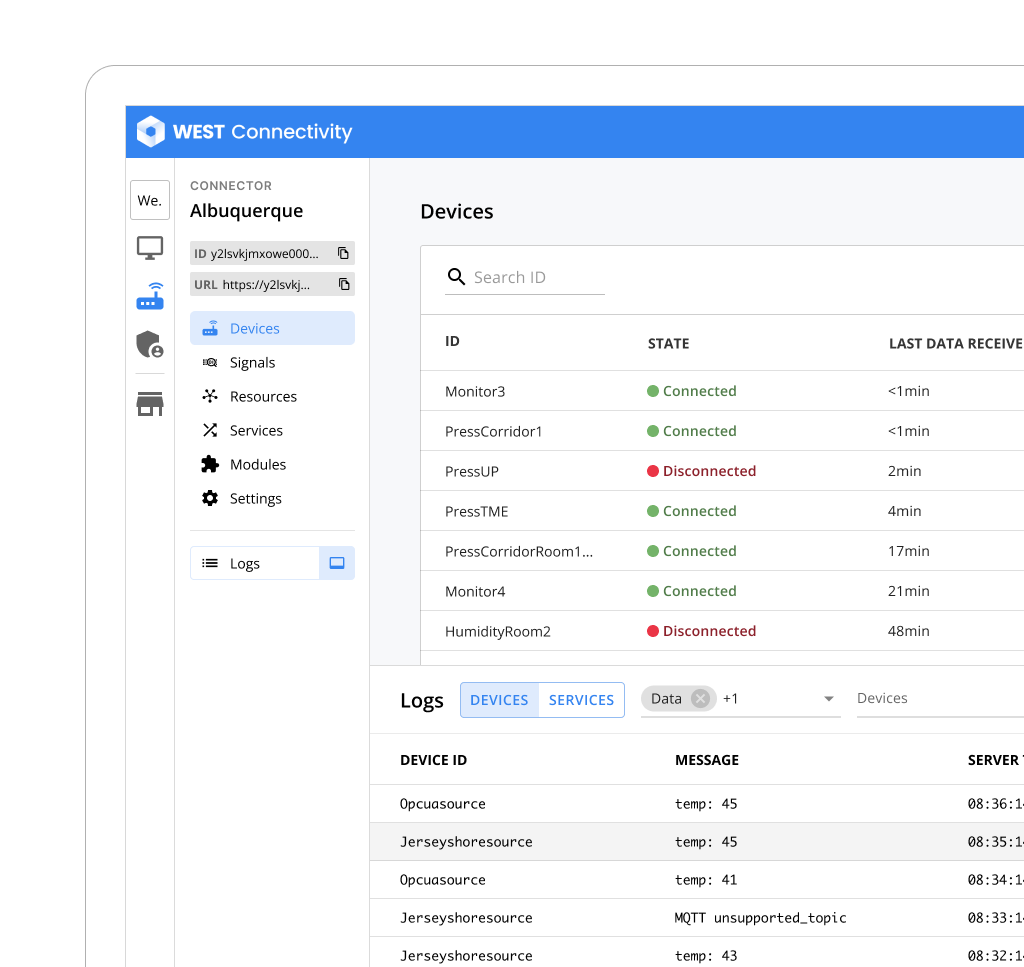The height and width of the screenshot is (967, 1024).
Task: Click the MESSAGE log column header
Action: pyautogui.click(x=707, y=760)
